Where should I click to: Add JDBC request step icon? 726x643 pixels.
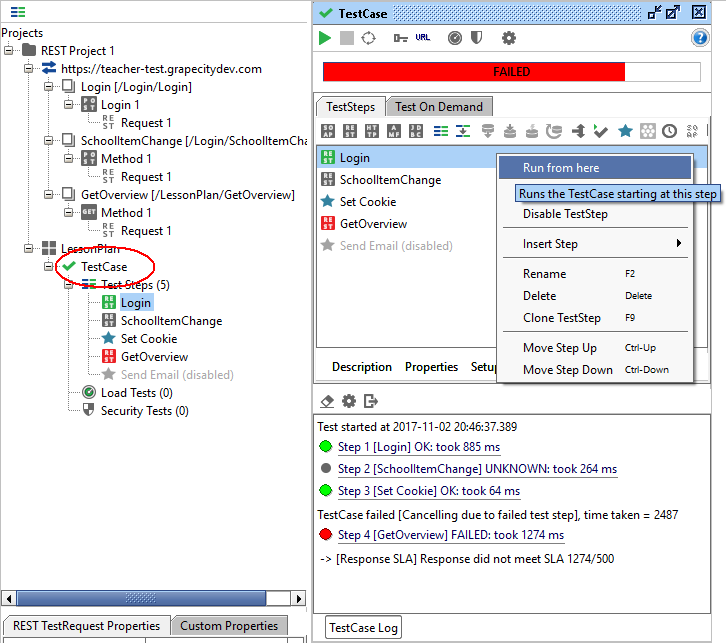[416, 131]
